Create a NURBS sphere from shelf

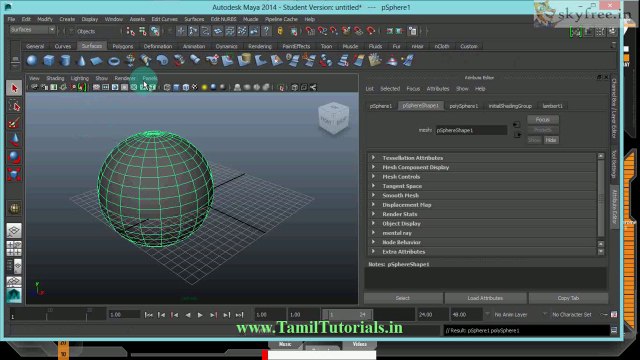tap(32, 61)
